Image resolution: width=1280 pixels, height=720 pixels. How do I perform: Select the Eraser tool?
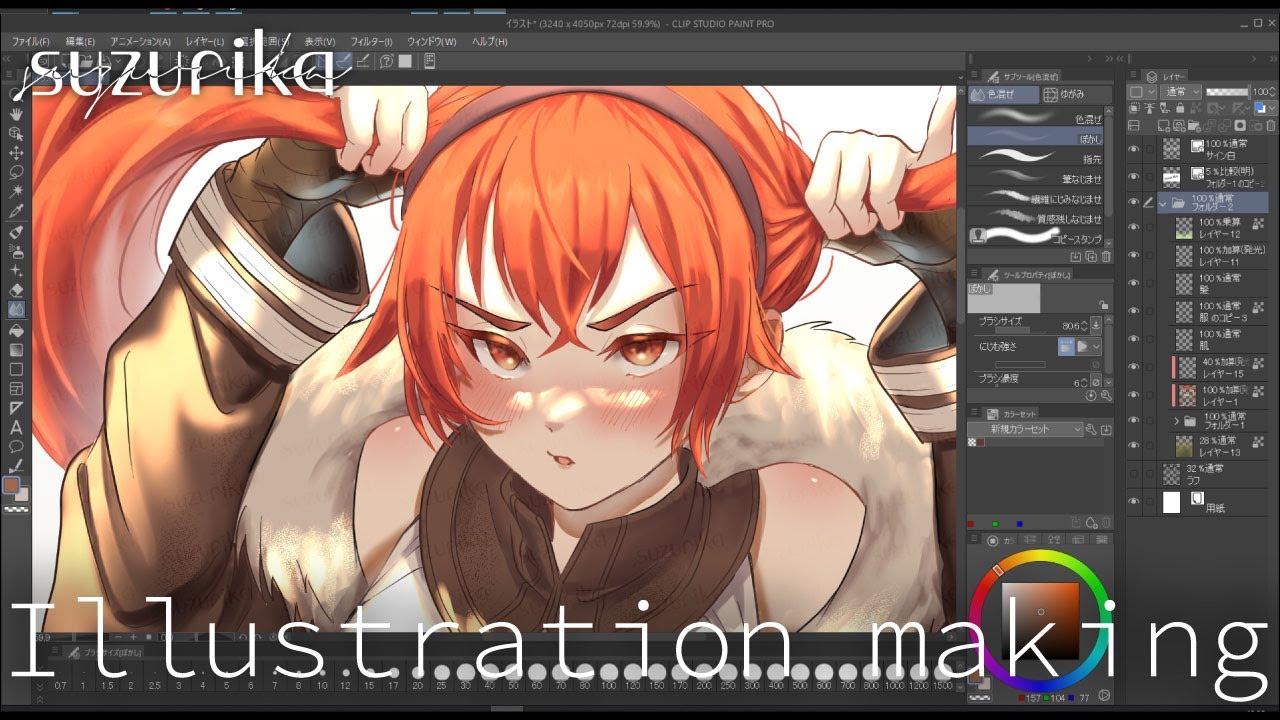point(16,290)
